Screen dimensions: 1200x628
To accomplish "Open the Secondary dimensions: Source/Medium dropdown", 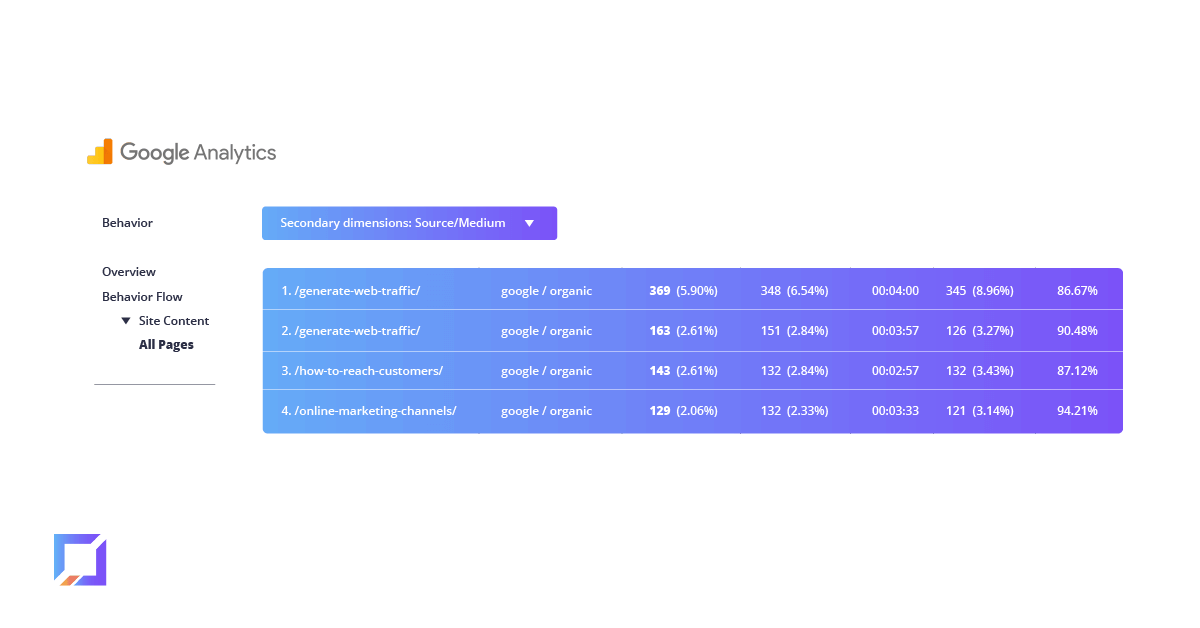I will pos(409,223).
